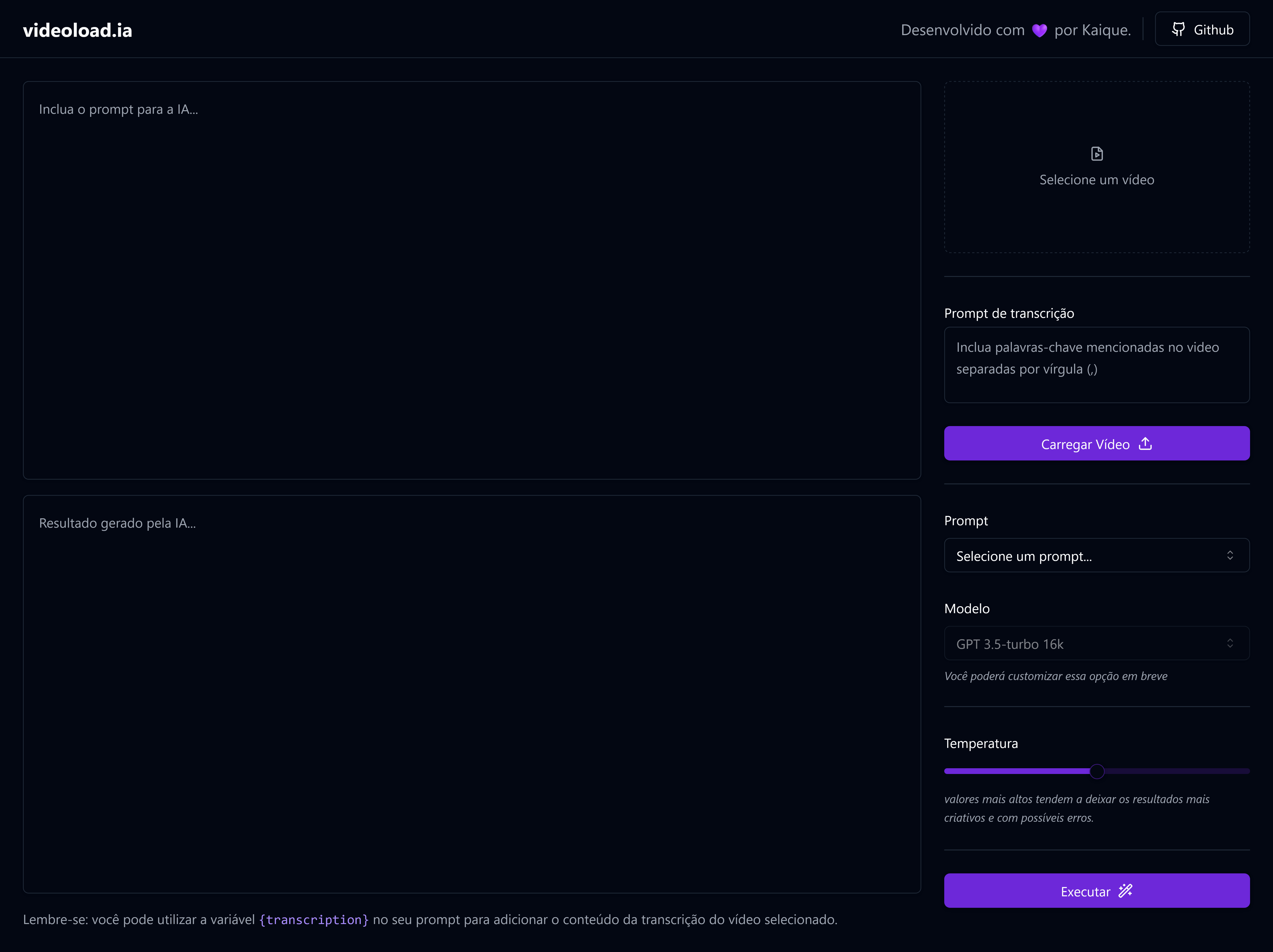
Task: Click the unfilled right side of Temperatura track
Action: [1180, 771]
